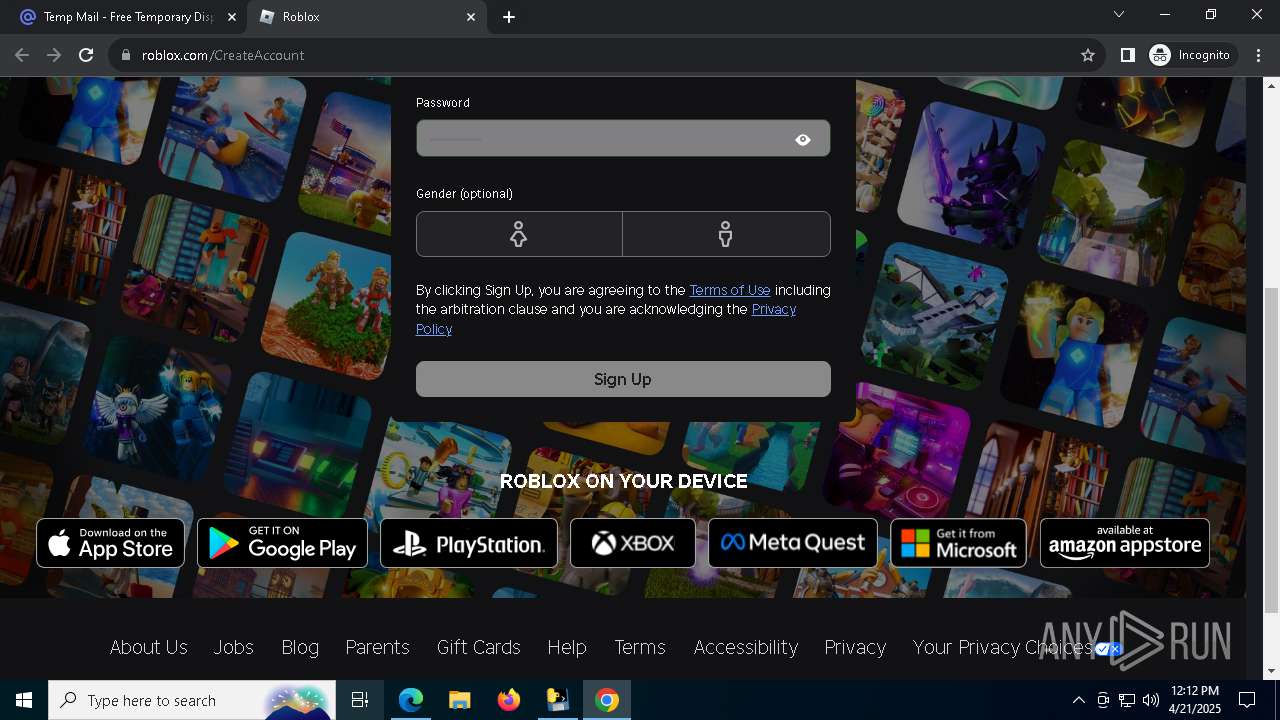Show hidden system tray icons
The width and height of the screenshot is (1280, 720).
(x=1078, y=700)
